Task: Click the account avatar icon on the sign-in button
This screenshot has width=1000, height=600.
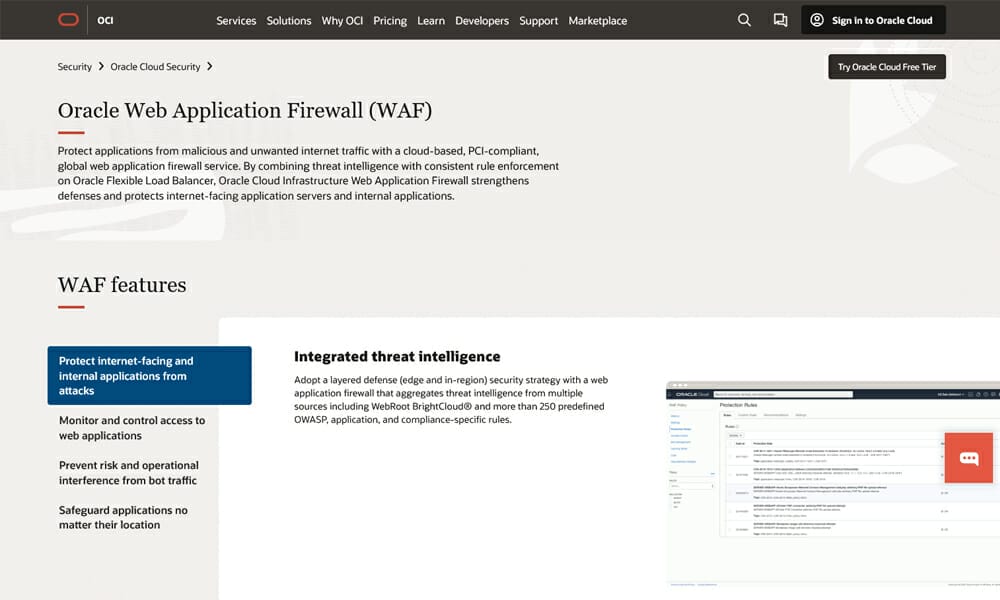Action: pyautogui.click(x=819, y=19)
